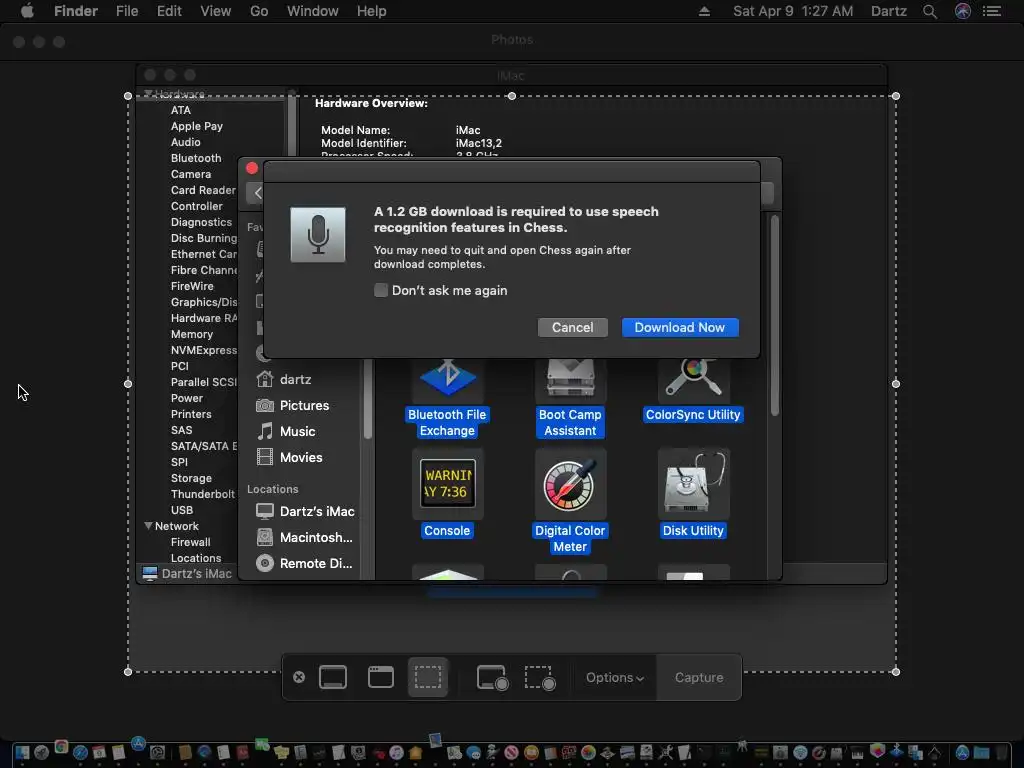Click the Finder sidebar scrollbar
Viewport: 1024px width, 768px height.
pyautogui.click(x=368, y=398)
